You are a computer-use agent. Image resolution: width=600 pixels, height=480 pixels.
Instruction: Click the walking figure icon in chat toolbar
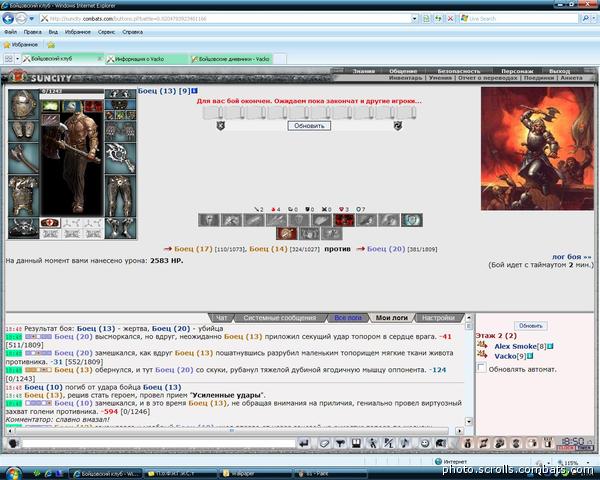(372, 443)
